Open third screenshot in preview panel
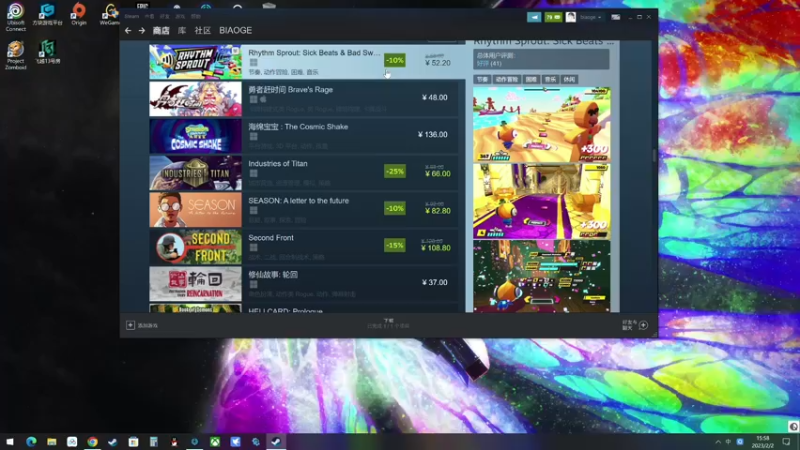 (542, 276)
